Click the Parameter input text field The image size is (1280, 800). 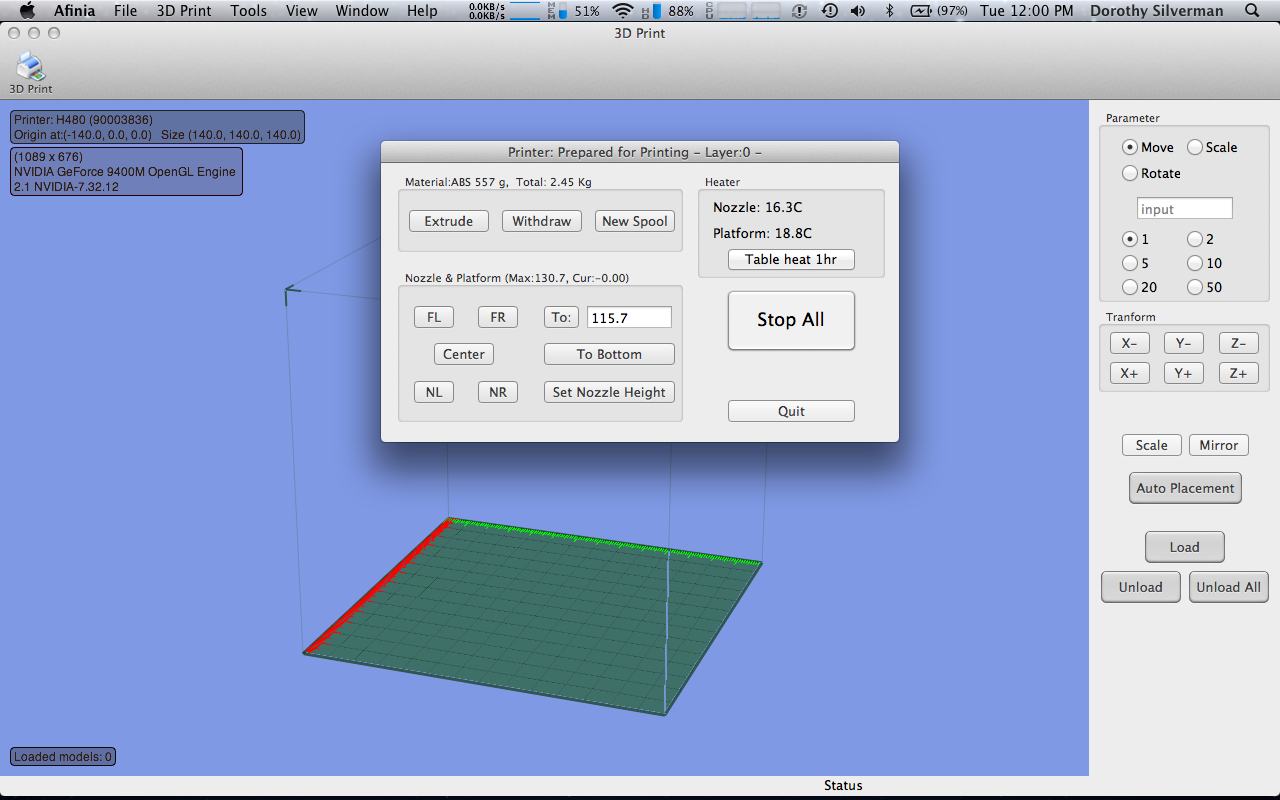tap(1185, 209)
